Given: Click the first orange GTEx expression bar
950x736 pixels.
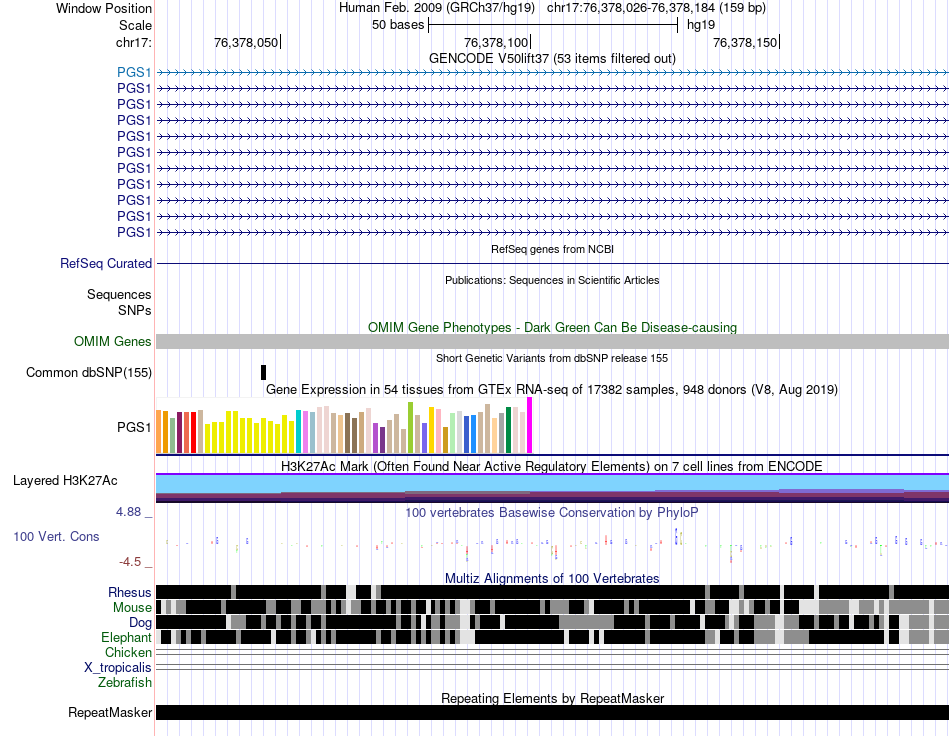Looking at the screenshot, I should coord(159,432).
